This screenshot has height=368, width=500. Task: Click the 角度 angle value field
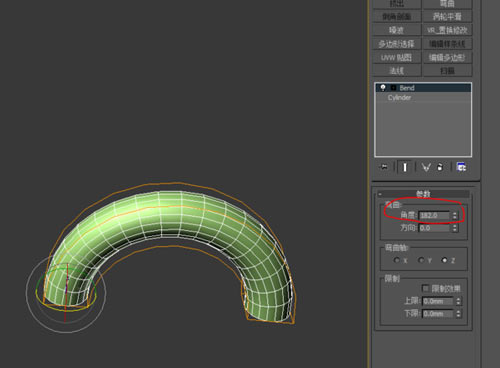pos(434,215)
